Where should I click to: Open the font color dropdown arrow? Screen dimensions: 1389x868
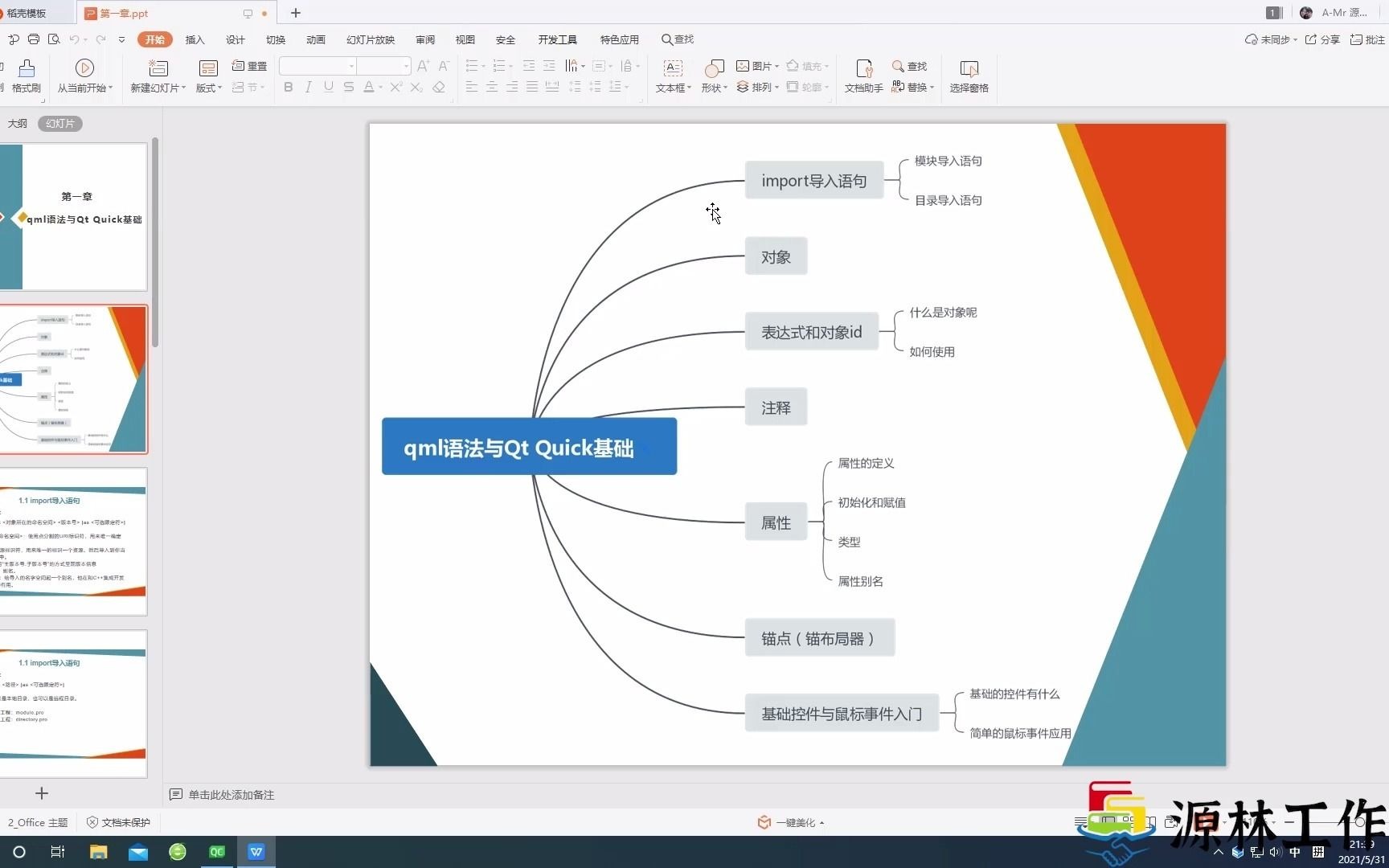[380, 88]
